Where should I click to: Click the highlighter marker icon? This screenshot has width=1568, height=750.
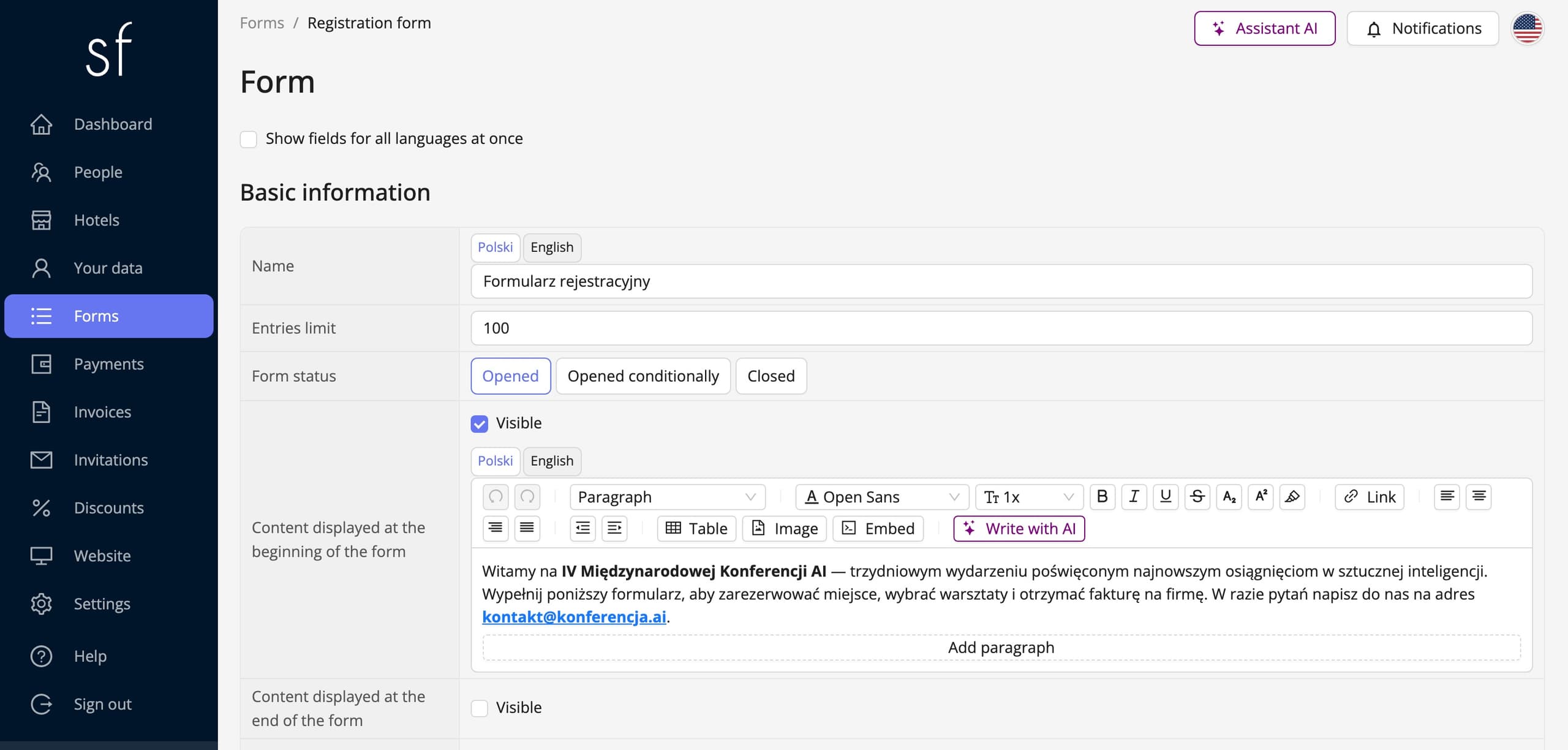click(x=1292, y=497)
